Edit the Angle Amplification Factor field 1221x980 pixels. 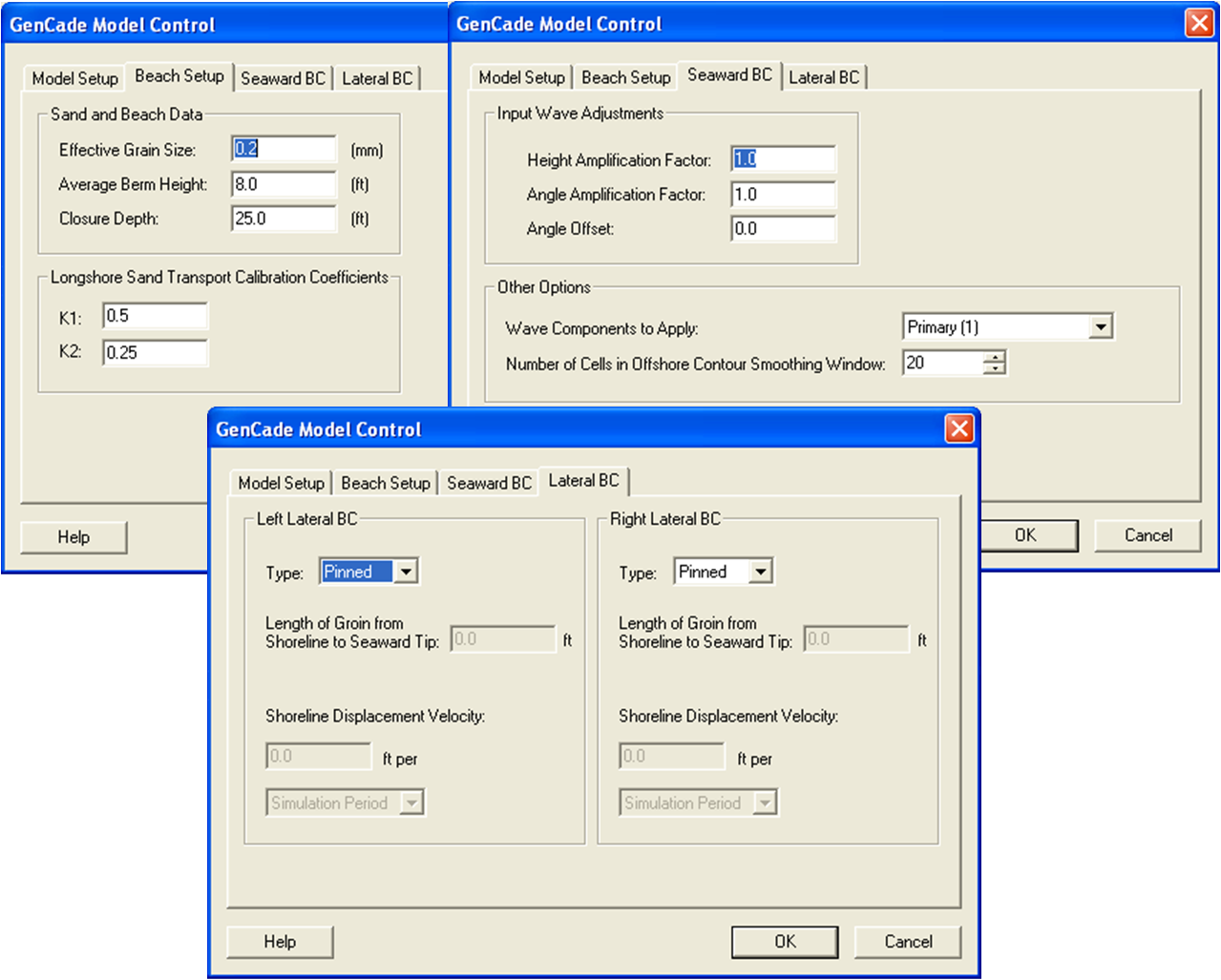click(784, 195)
